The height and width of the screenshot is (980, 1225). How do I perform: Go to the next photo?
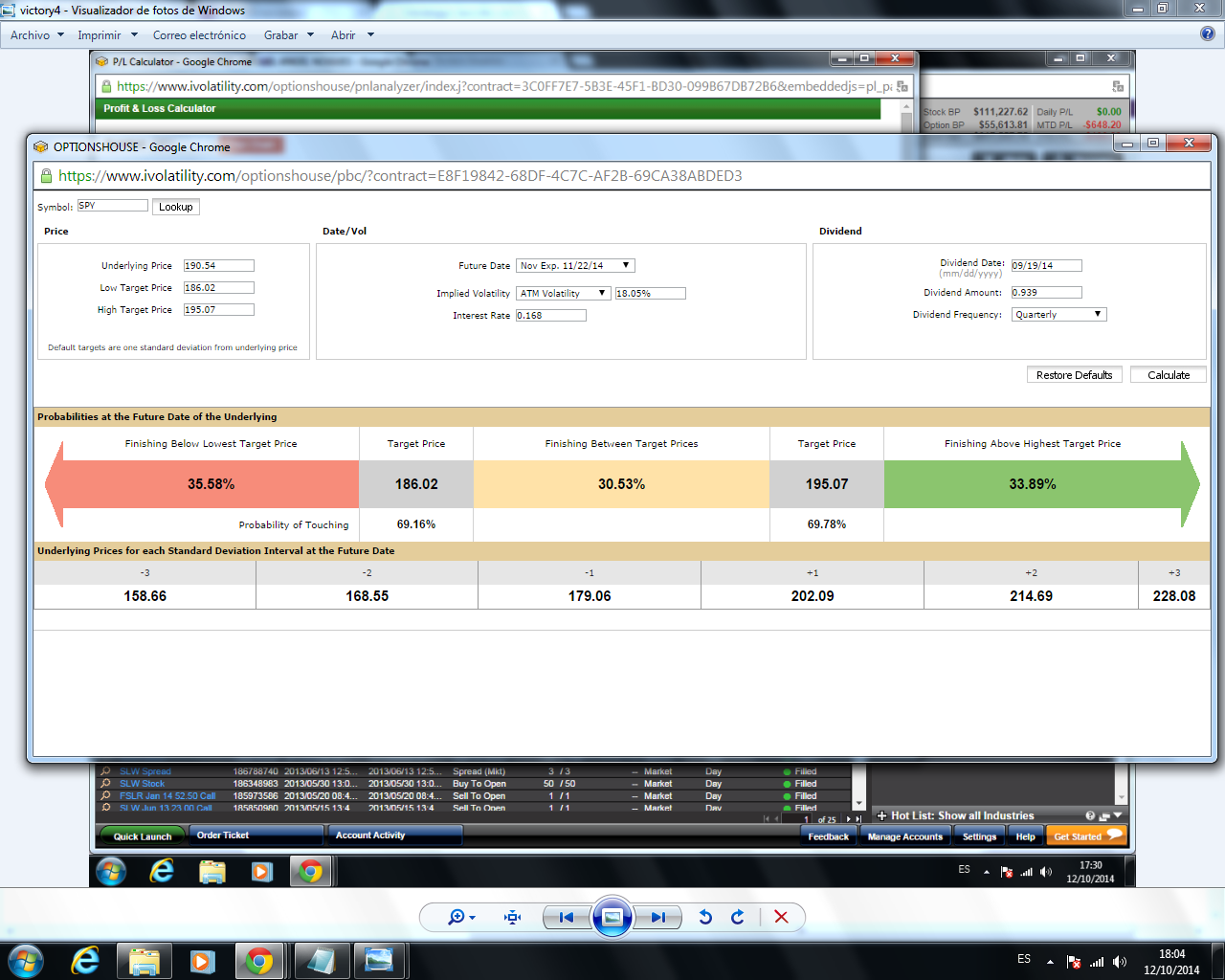658,917
